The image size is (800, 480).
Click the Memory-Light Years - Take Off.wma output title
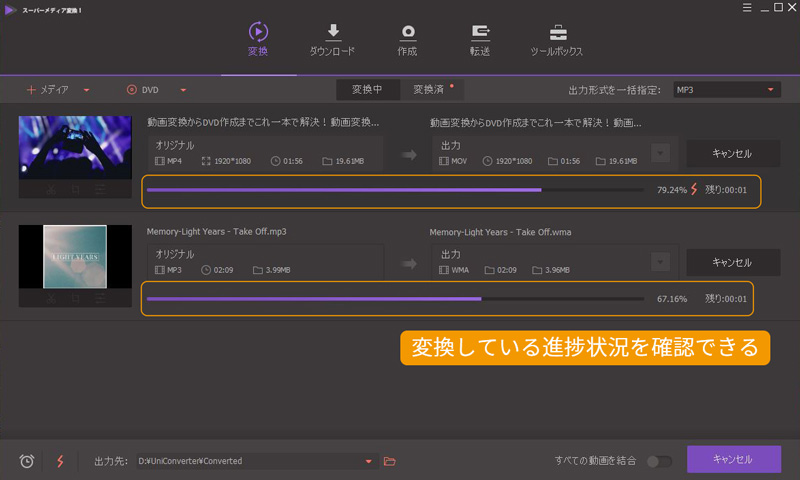pyautogui.click(x=501, y=232)
